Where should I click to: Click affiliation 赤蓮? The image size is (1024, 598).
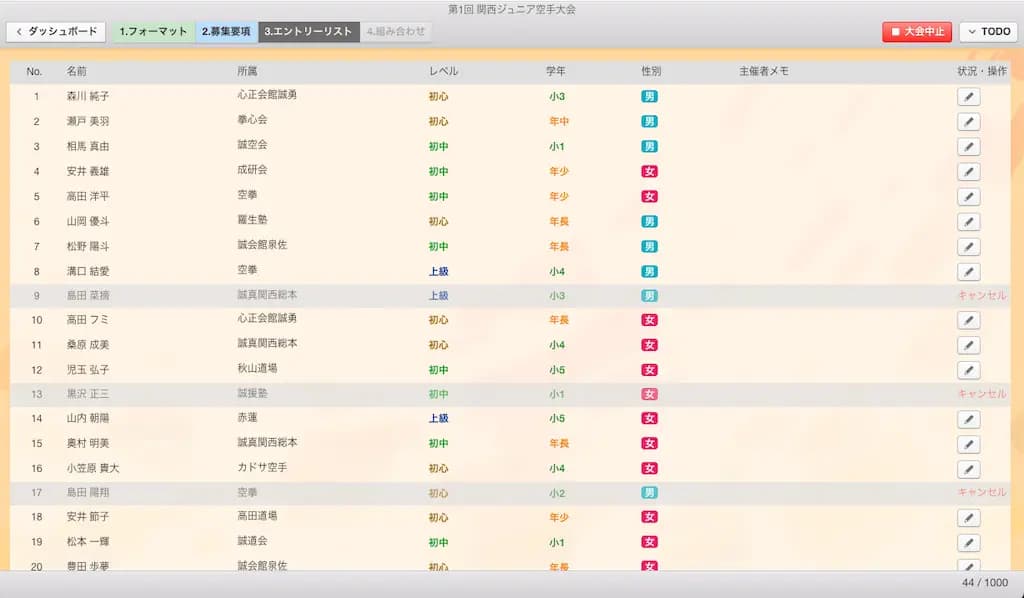[x=247, y=417]
